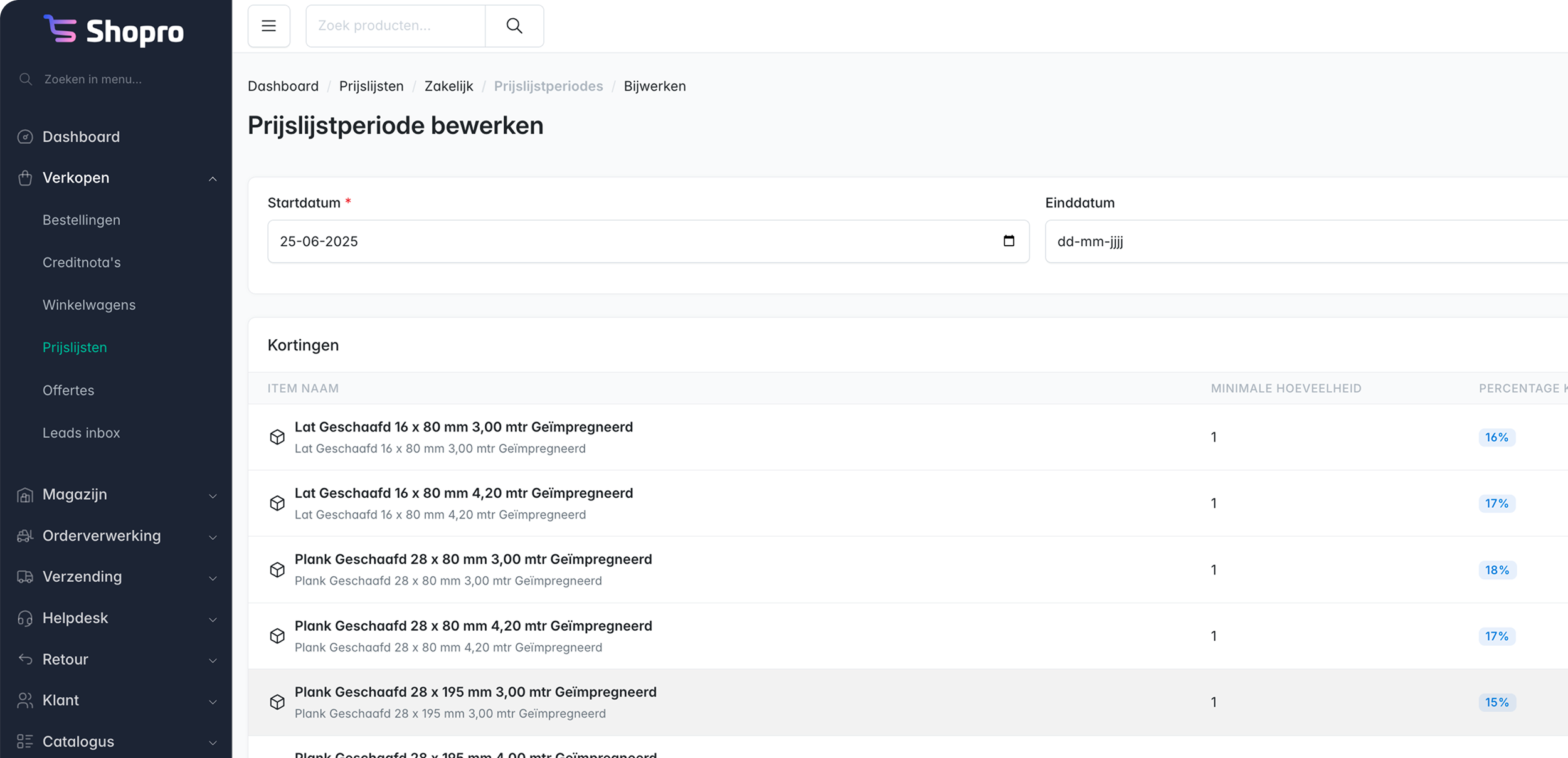Open Bestellingen in the sidebar
1568x758 pixels.
pos(82,220)
